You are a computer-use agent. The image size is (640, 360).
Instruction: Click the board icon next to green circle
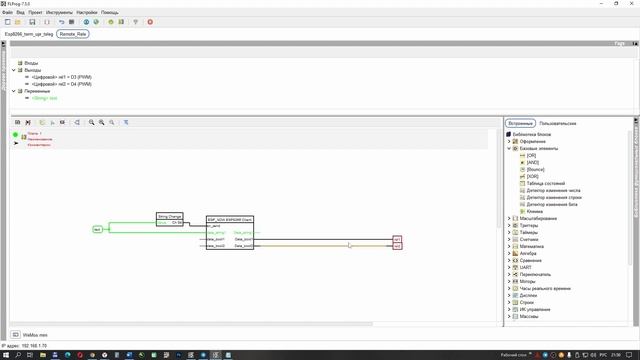click(24, 137)
